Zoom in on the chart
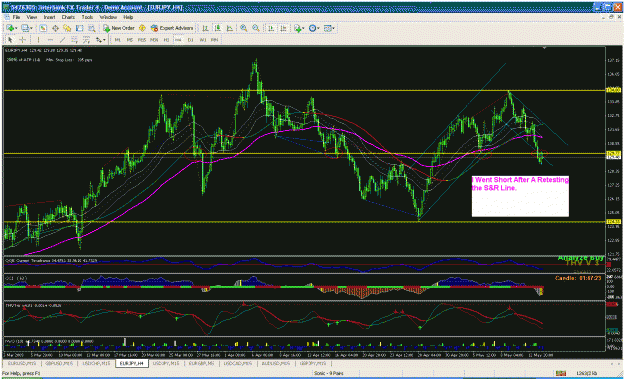This screenshot has height=379, width=625. (244, 28)
